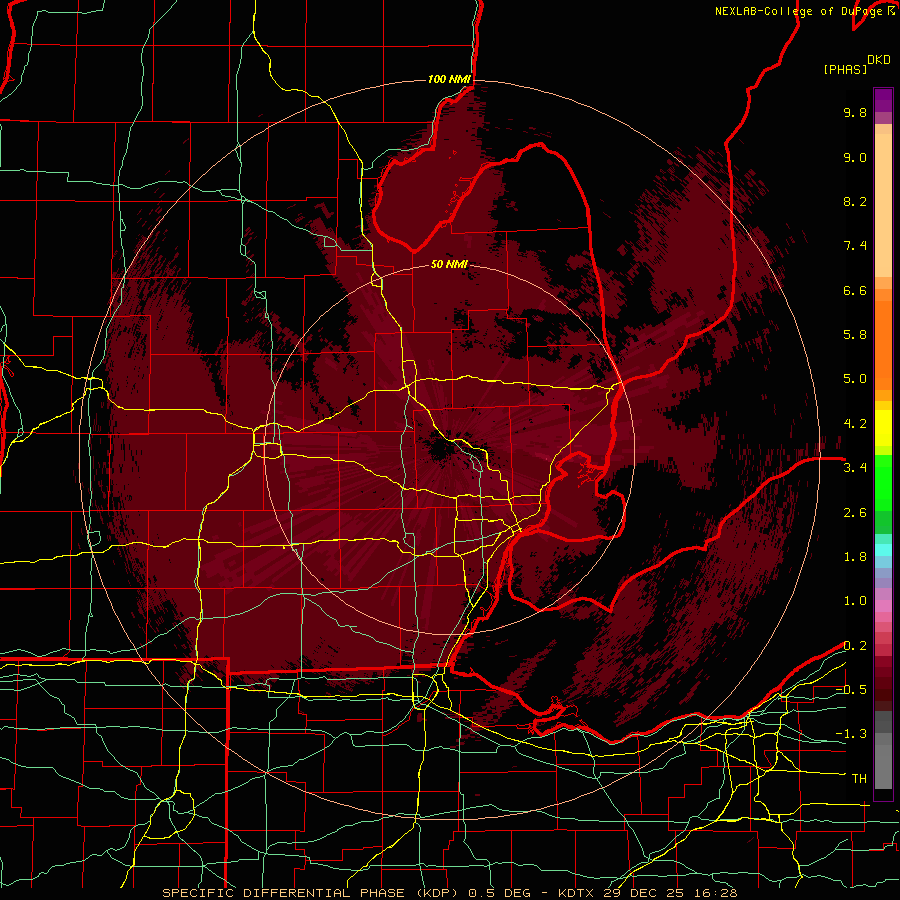Click the 5.8 value on the color scale
This screenshot has width=900, height=900.
855,335
